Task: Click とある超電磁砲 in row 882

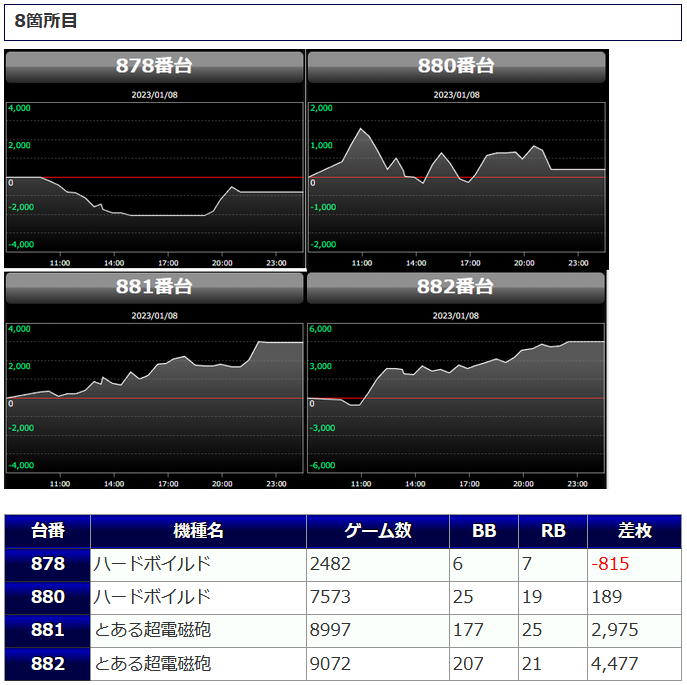Action: click(152, 664)
